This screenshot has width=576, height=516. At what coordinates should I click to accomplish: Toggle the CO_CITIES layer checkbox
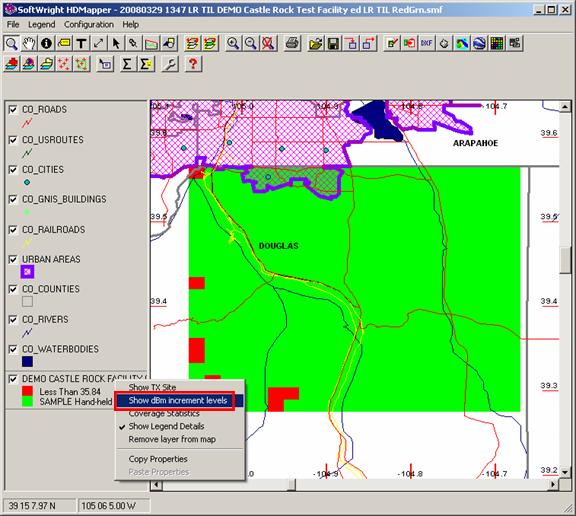(13, 170)
